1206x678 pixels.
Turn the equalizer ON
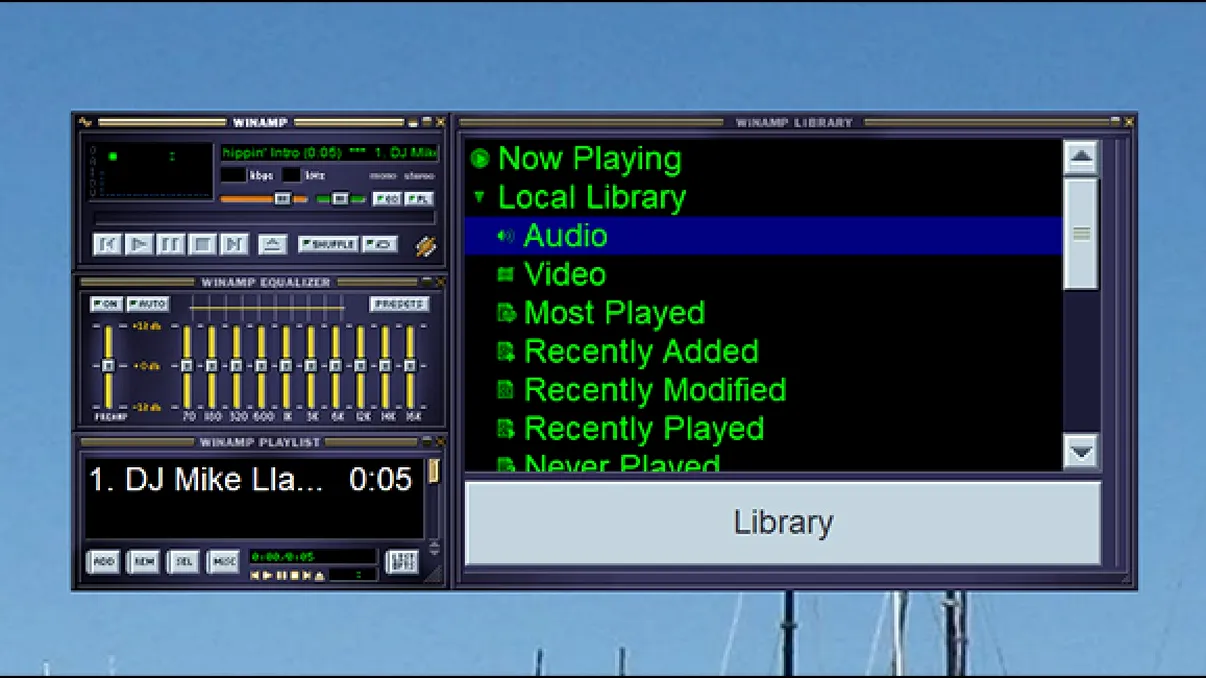click(106, 304)
